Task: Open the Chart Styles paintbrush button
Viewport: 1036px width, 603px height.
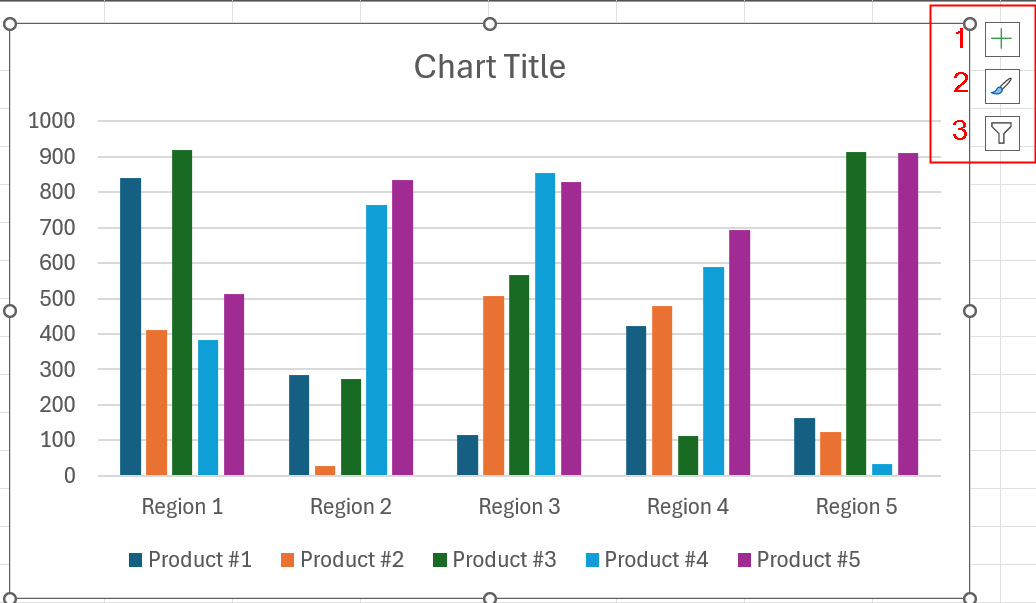Action: (x=1002, y=87)
